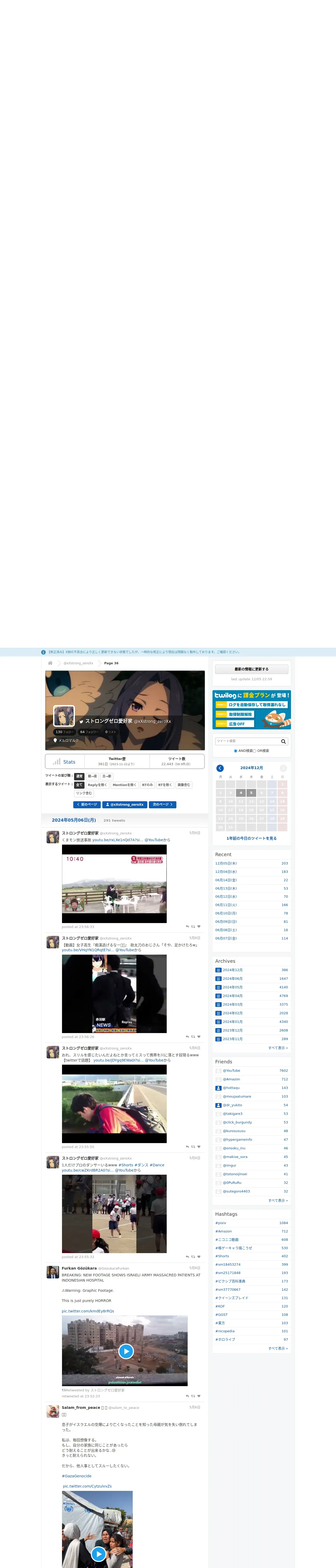
Task: Open archive list icon for 2024年04月
Action: [x=218, y=996]
